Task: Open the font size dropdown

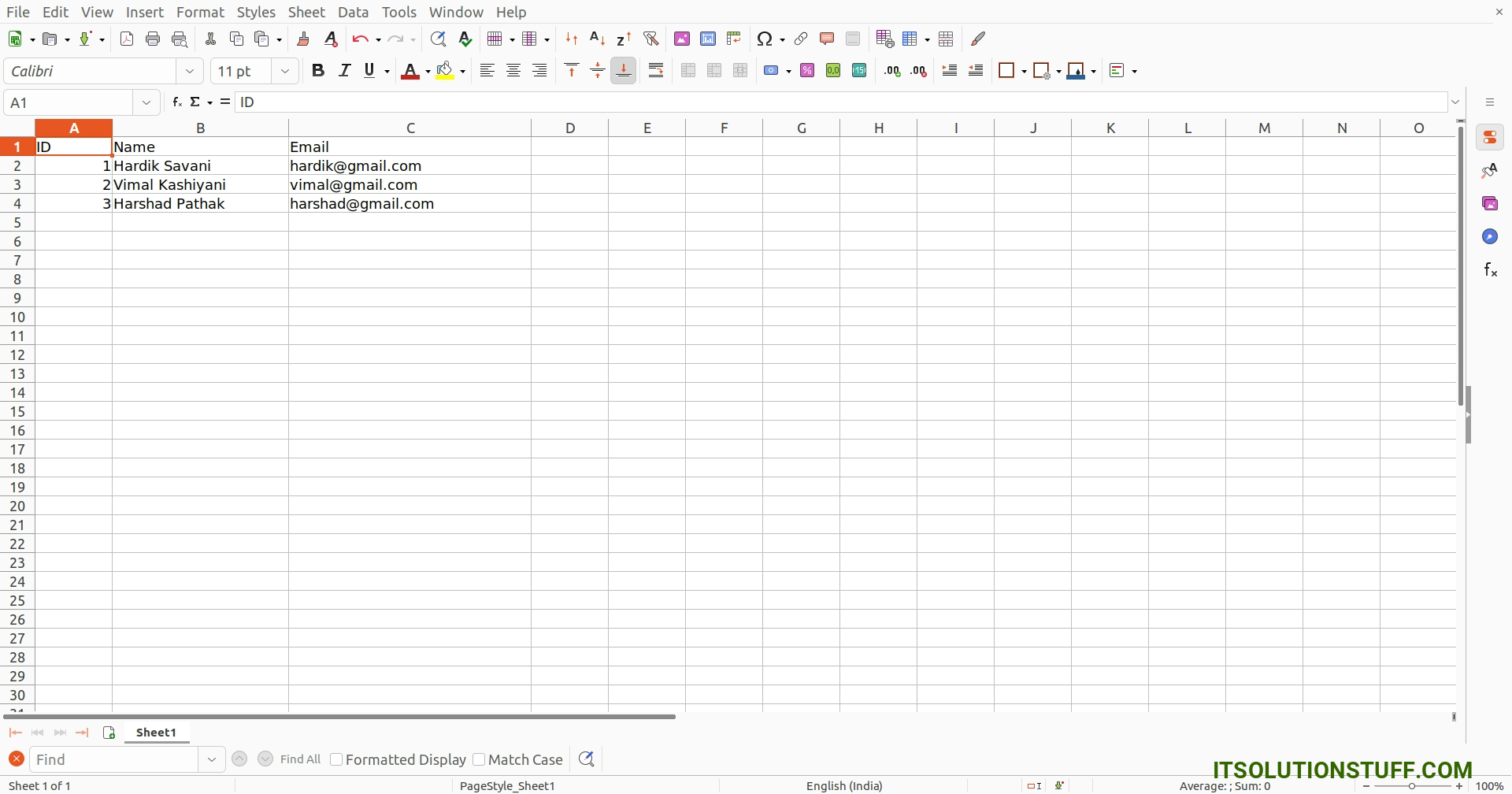Action: click(284, 71)
